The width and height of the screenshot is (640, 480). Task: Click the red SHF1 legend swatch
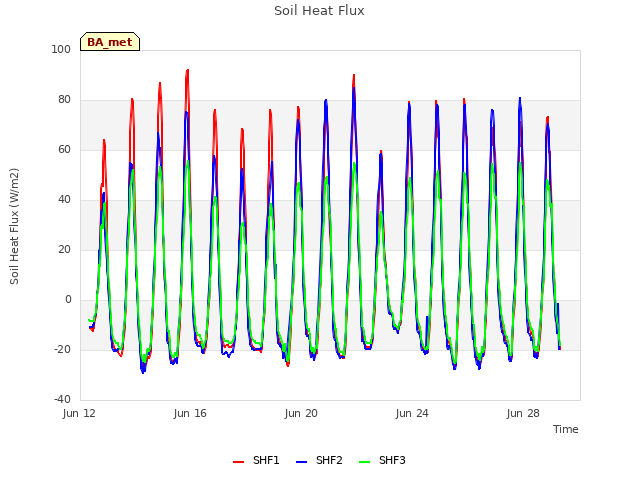238,462
